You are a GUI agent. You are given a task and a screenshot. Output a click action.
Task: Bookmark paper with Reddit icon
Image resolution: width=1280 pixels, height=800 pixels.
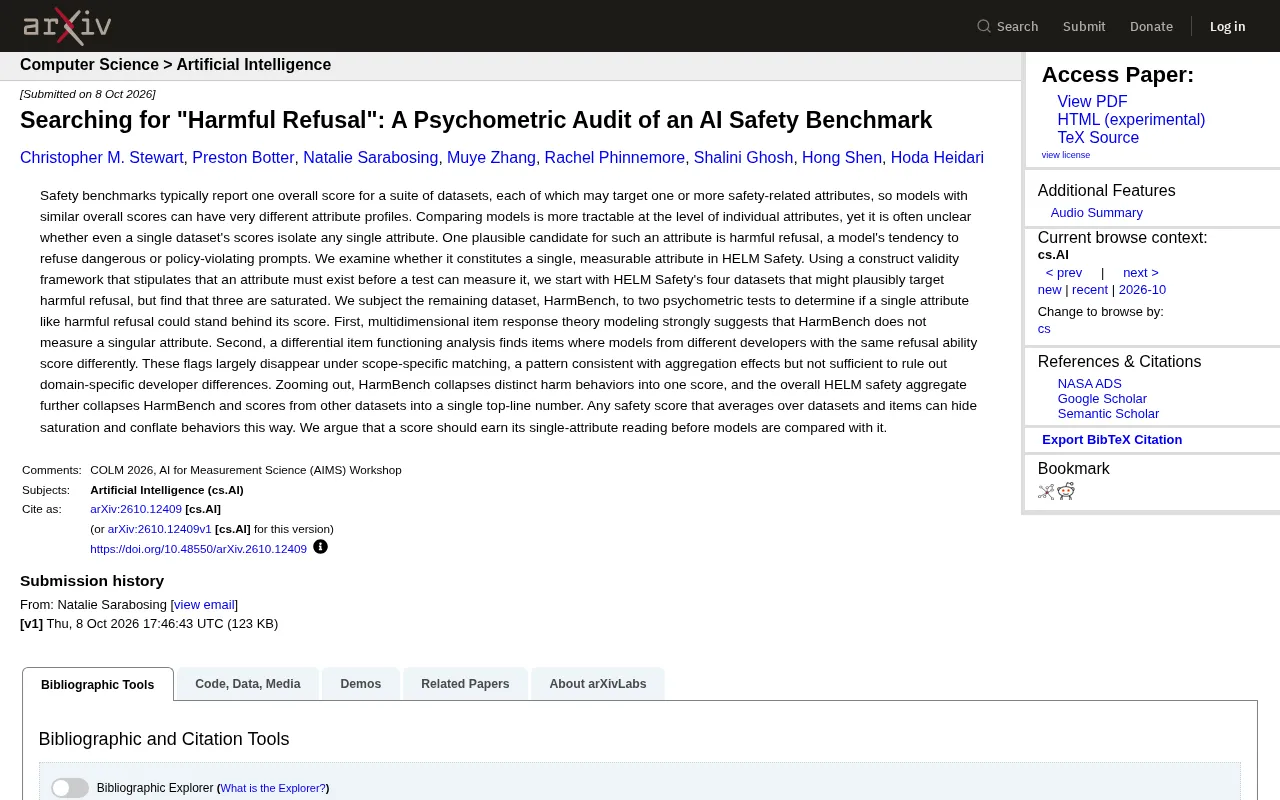(1066, 491)
